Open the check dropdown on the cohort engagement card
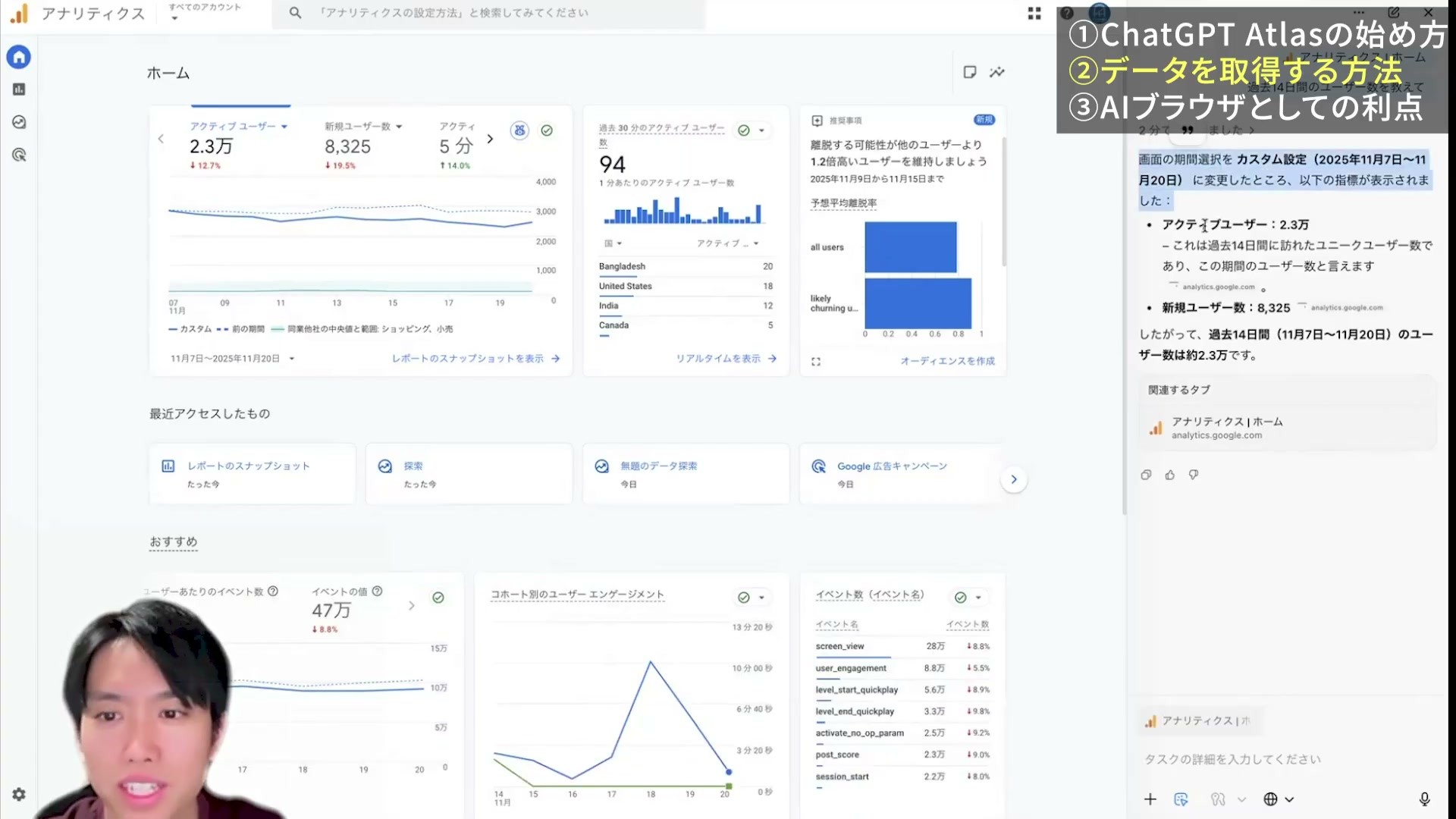The image size is (1456, 819). pyautogui.click(x=752, y=598)
